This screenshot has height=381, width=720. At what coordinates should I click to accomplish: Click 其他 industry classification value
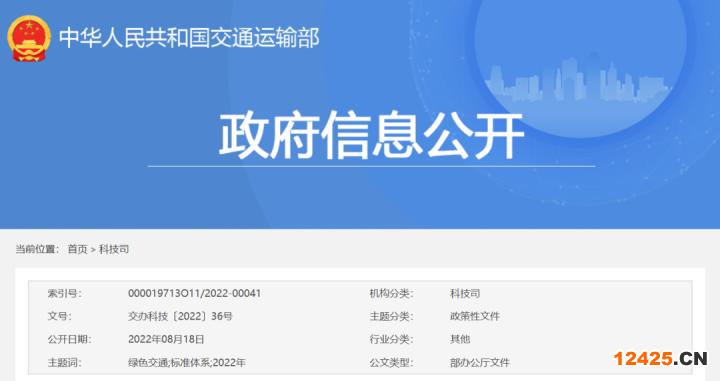[x=460, y=339]
